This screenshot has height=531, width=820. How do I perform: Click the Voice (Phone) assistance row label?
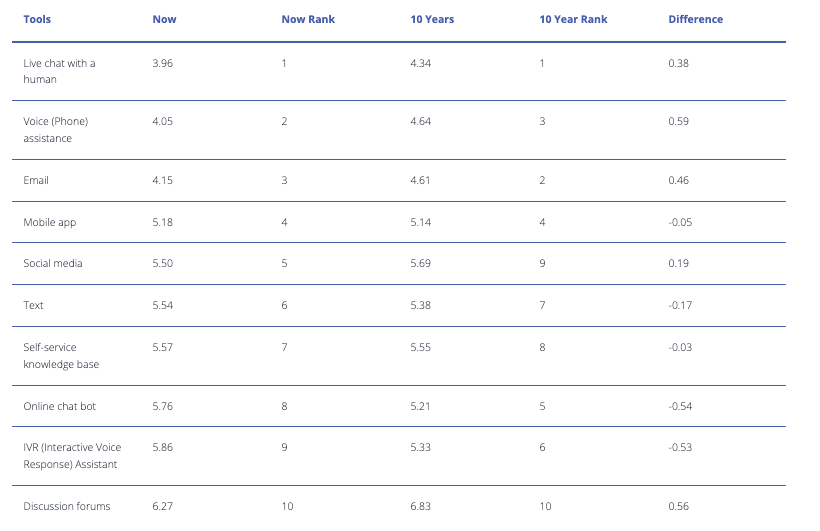55,130
